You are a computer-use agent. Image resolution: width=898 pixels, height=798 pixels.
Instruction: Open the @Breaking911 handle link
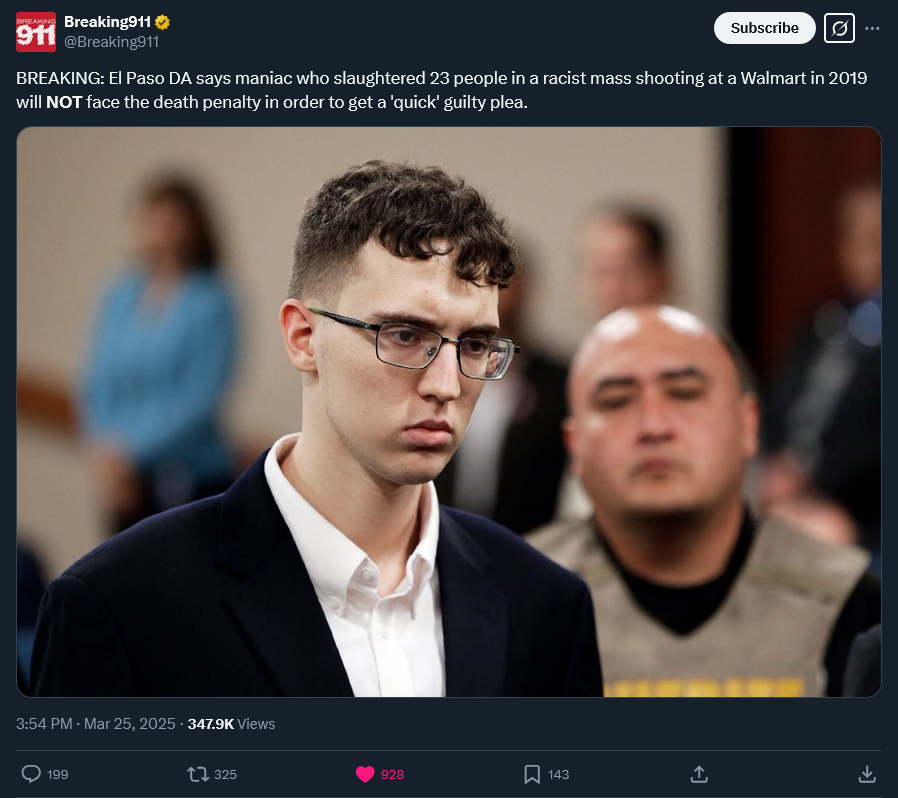(111, 42)
